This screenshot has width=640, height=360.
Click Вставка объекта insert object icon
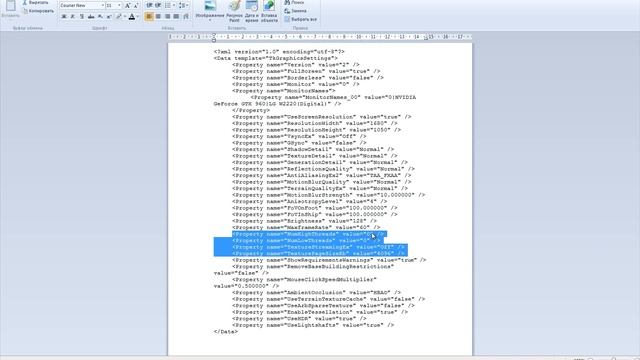pyautogui.click(x=269, y=11)
